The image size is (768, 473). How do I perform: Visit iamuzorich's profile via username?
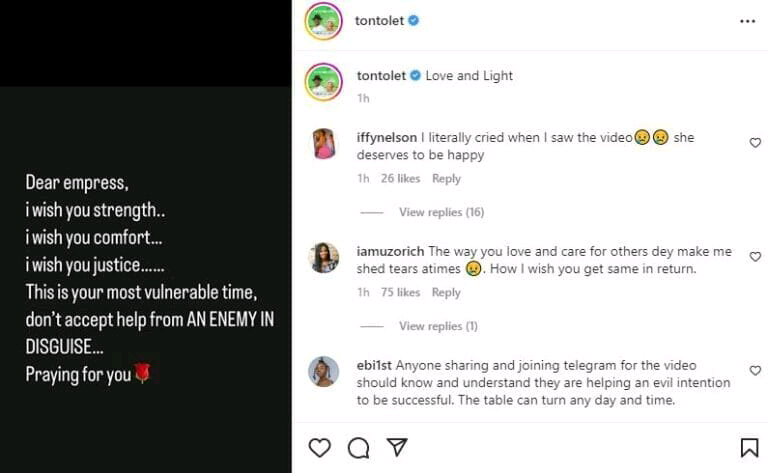389,250
